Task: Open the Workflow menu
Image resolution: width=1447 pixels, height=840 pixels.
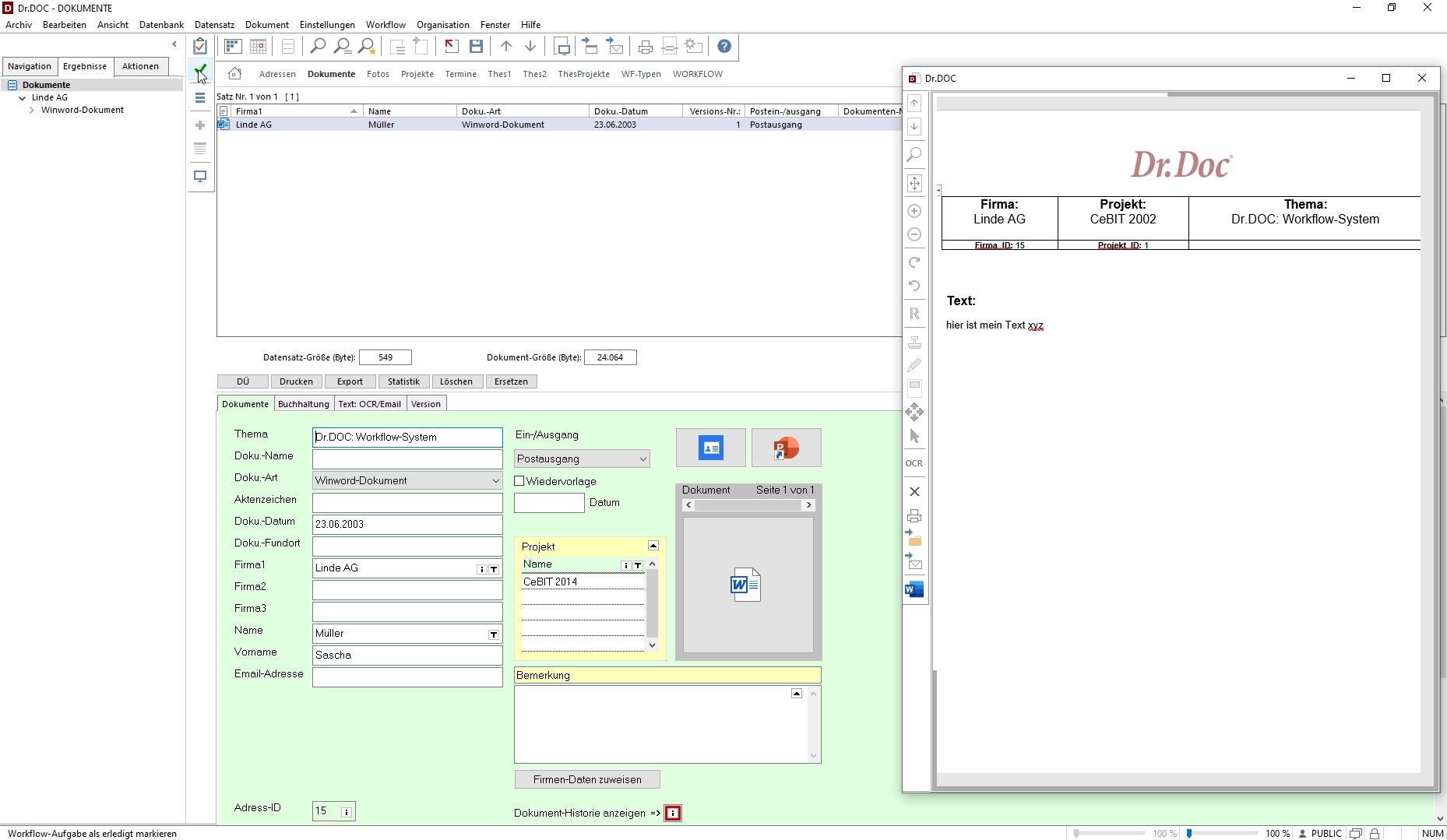Action: point(386,25)
